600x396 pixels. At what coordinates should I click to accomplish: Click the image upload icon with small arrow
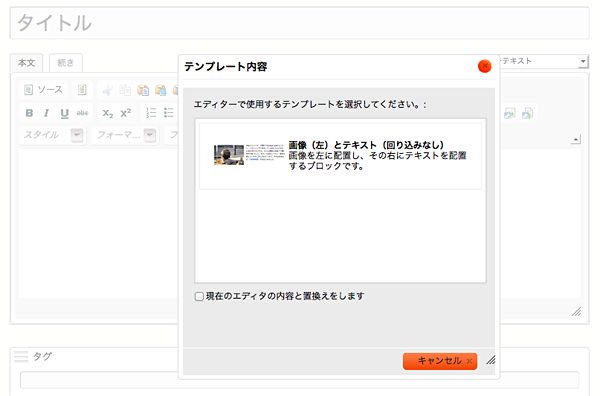point(509,113)
